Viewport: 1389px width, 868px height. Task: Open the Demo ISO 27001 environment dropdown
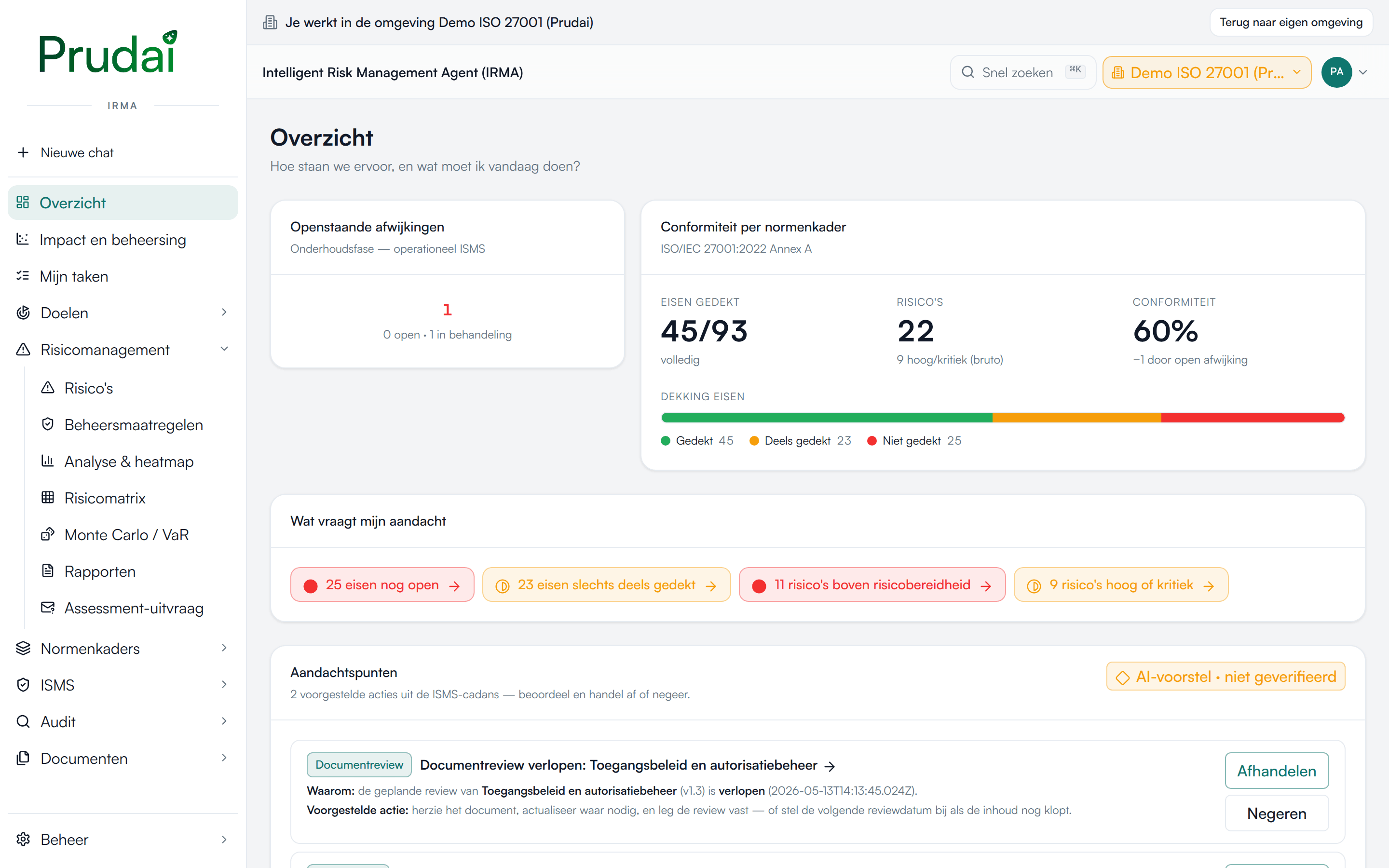coord(1207,72)
